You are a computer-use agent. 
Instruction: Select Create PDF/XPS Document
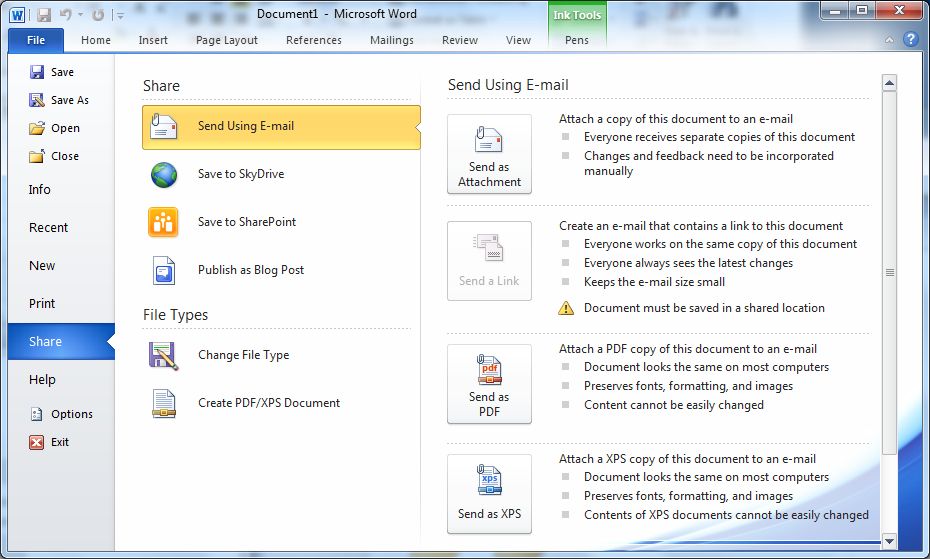(268, 403)
